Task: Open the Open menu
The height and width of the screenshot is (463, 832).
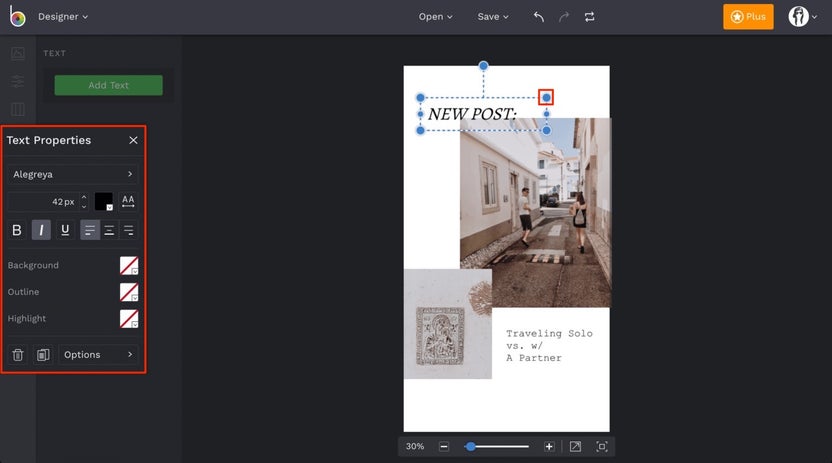Action: 435,16
